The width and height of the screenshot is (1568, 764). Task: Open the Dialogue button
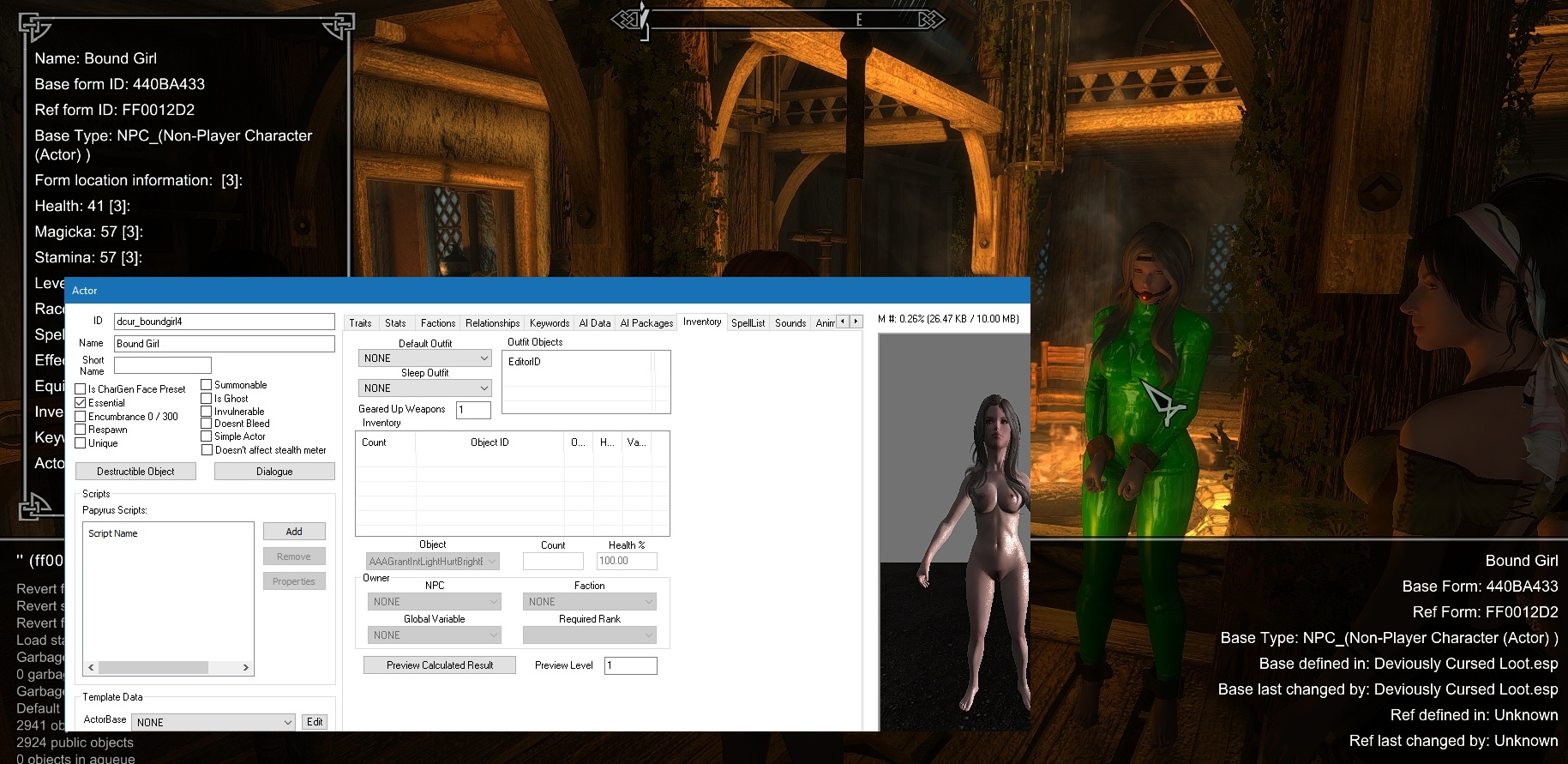click(274, 472)
